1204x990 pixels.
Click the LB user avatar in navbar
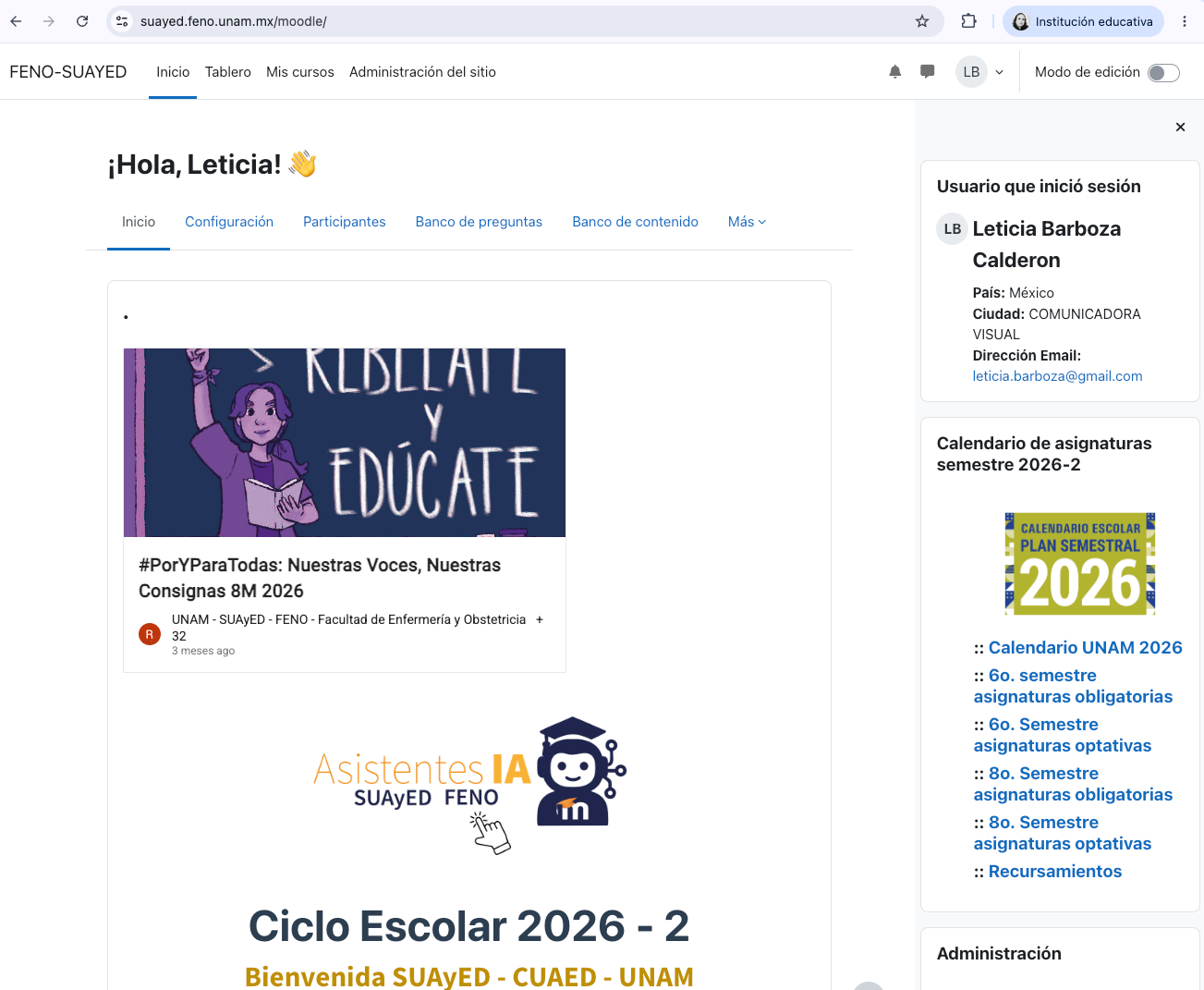tap(971, 72)
